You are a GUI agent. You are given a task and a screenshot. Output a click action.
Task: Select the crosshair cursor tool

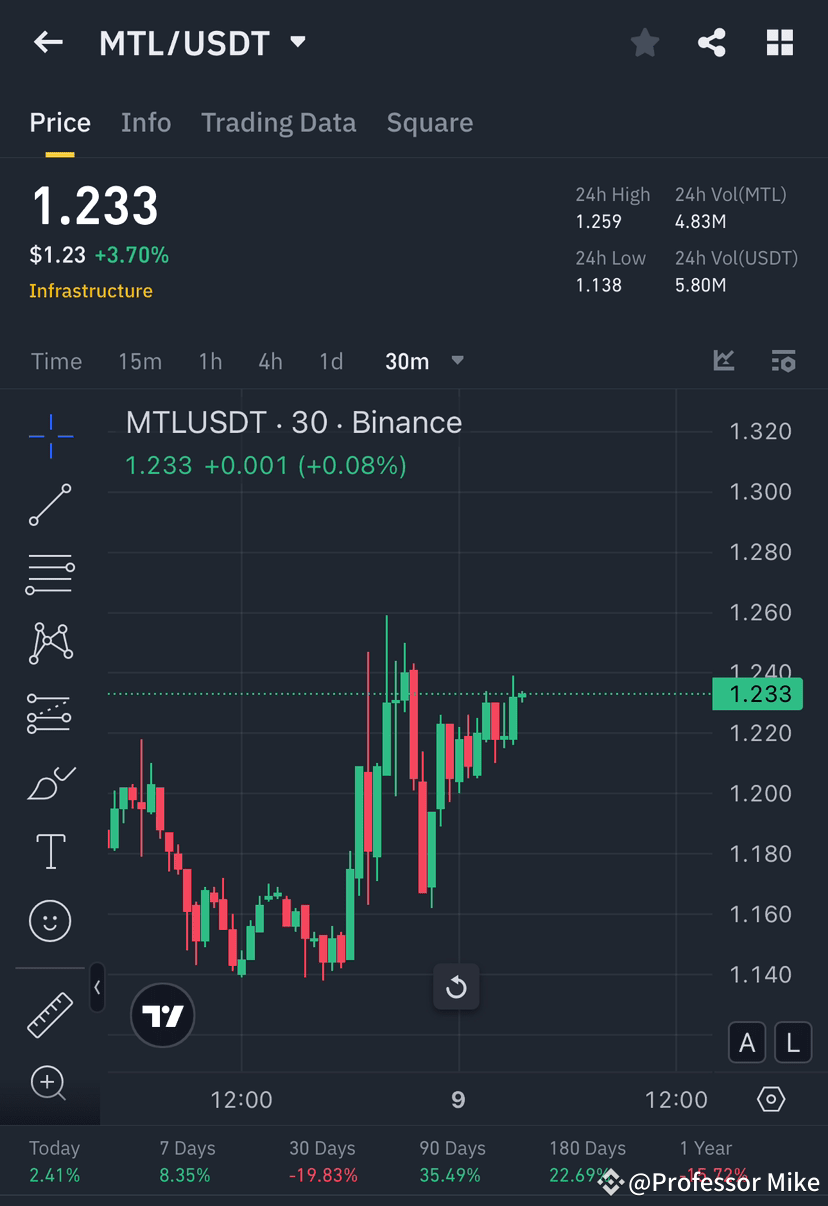(x=50, y=435)
